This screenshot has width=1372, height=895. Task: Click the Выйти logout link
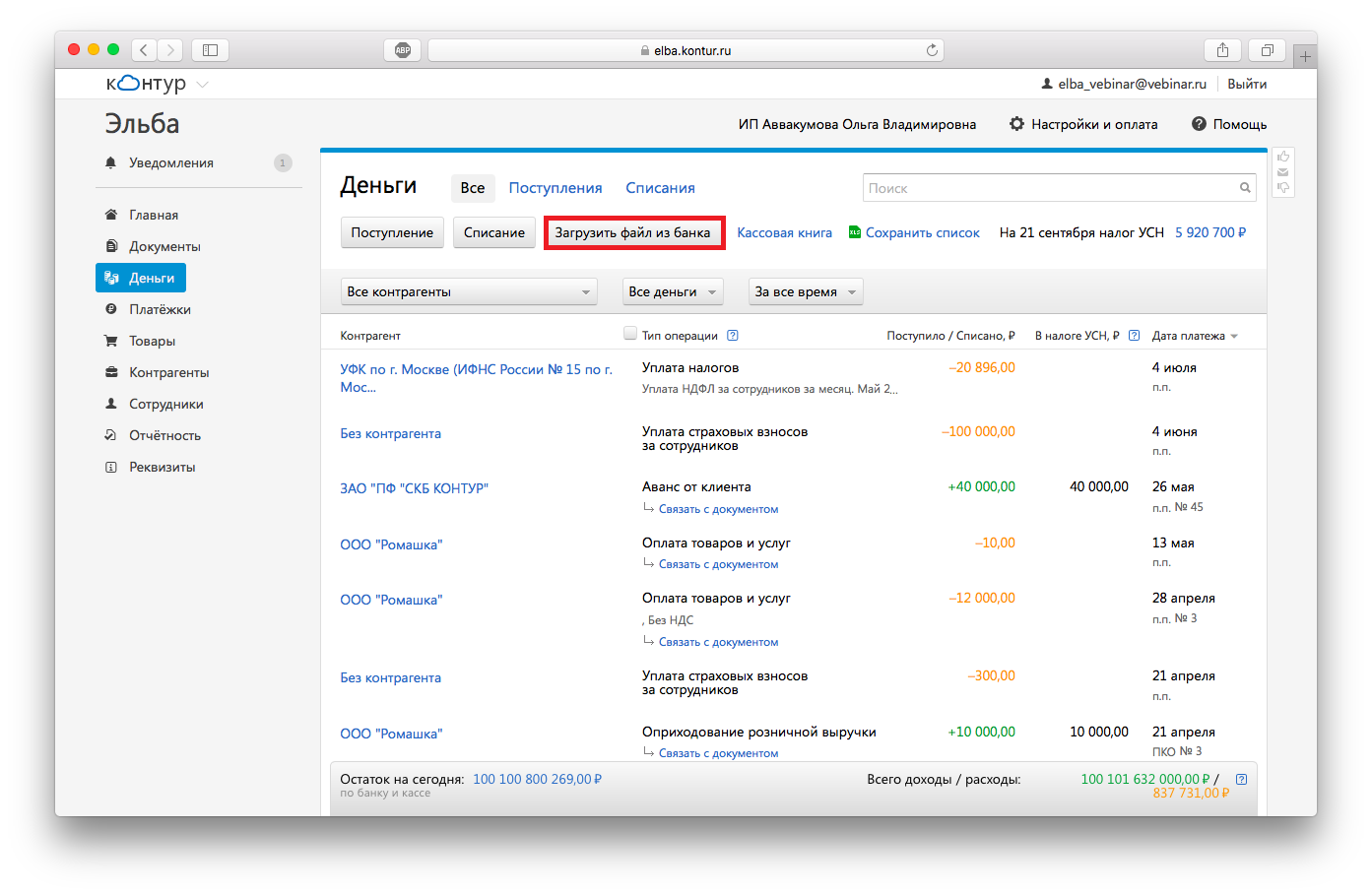(x=1247, y=84)
